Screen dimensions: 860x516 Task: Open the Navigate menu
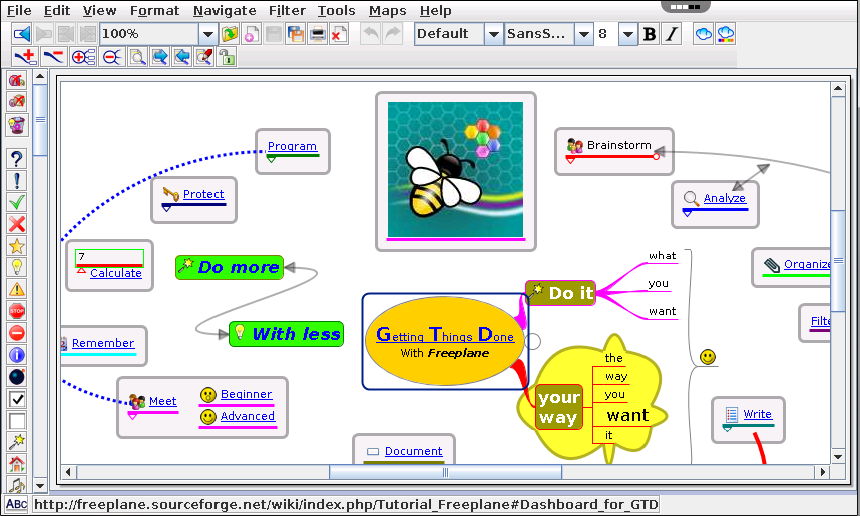point(224,10)
